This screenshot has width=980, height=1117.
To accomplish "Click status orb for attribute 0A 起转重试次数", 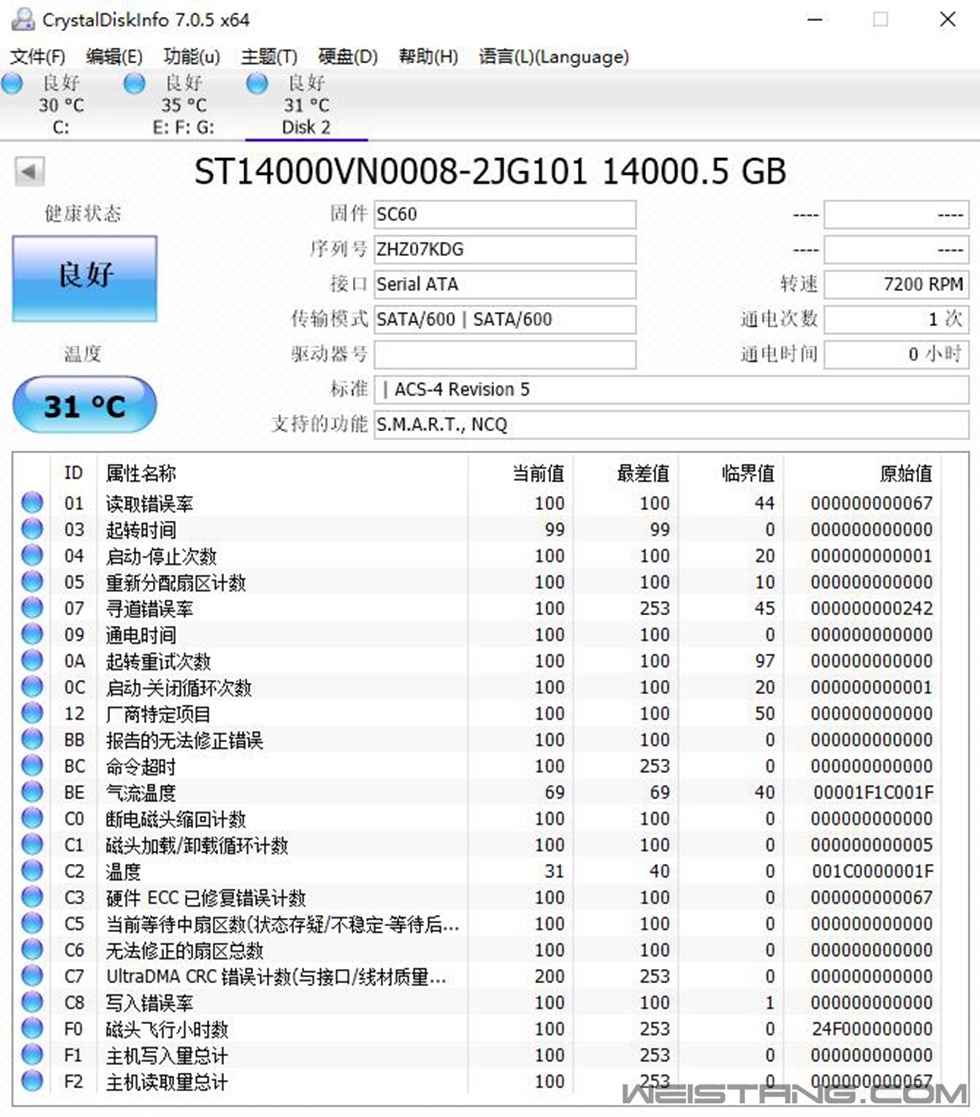I will (32, 661).
